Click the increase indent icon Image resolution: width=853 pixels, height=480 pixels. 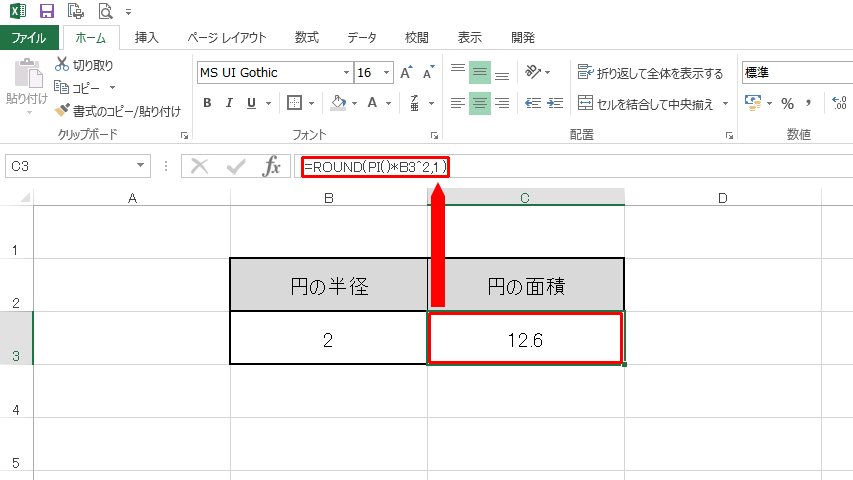[x=555, y=103]
